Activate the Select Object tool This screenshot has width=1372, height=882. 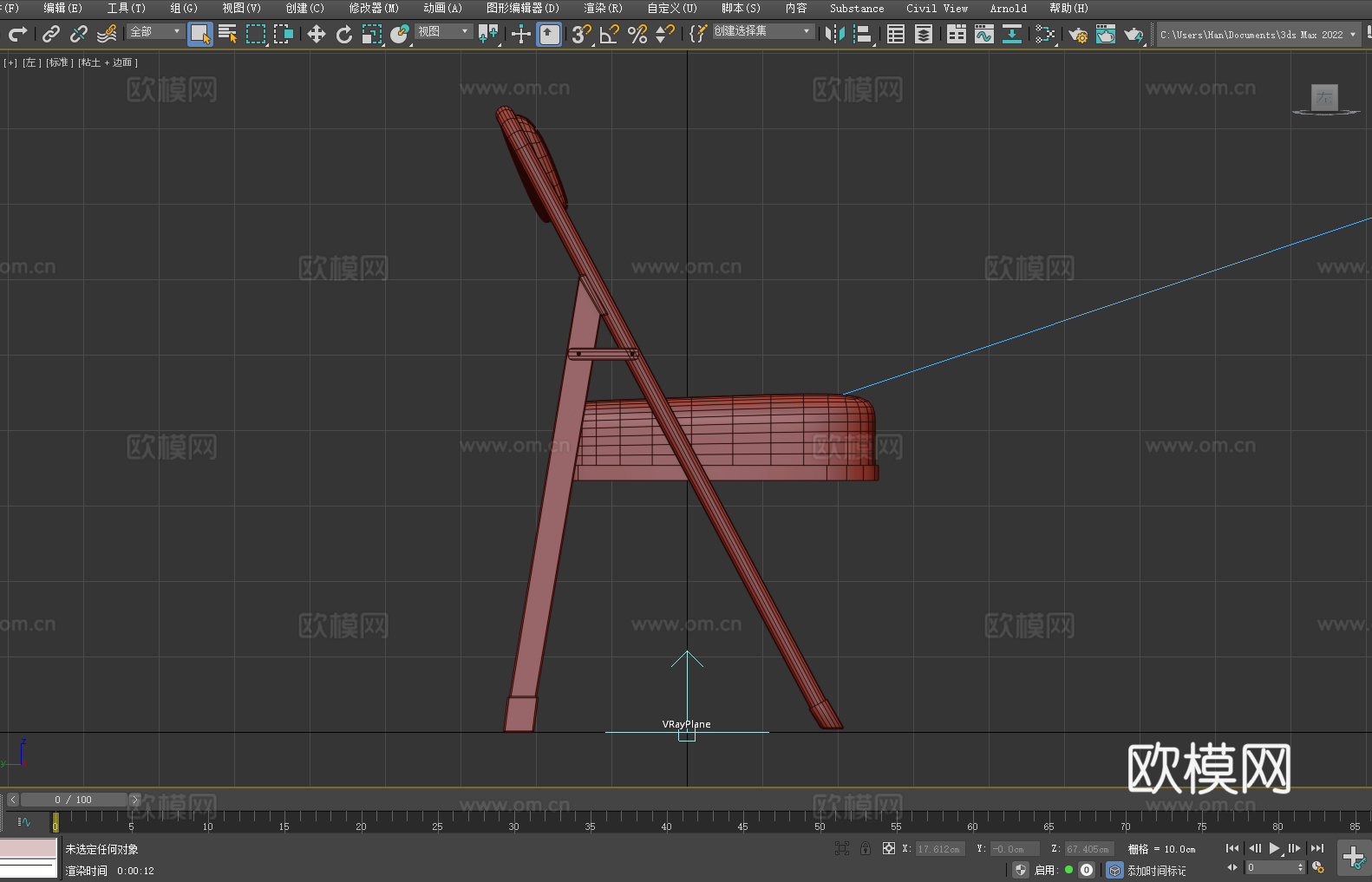pos(200,34)
